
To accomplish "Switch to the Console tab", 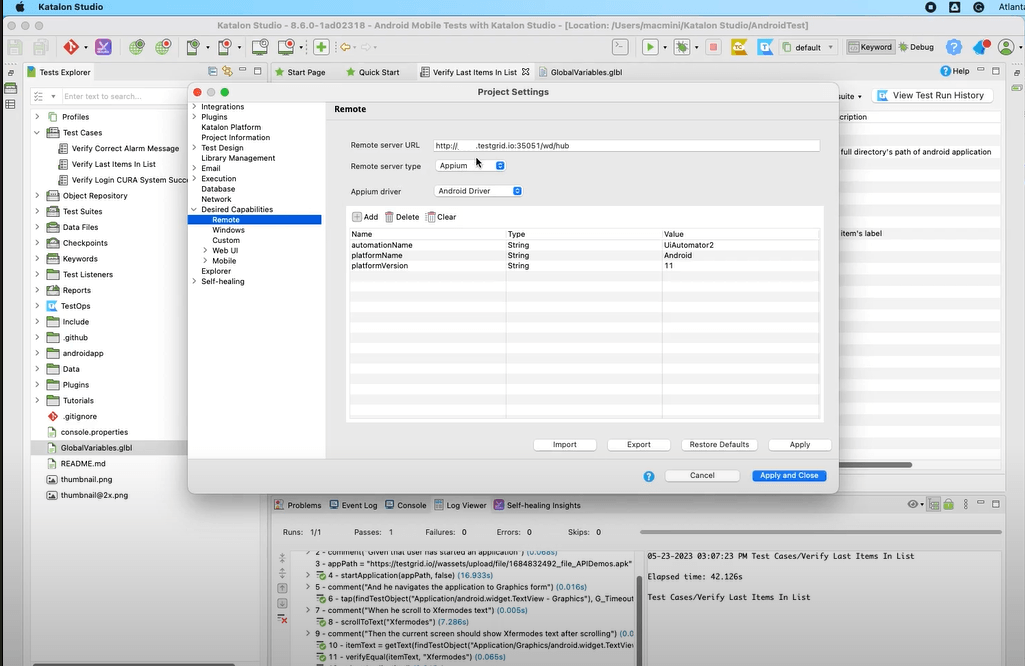I will point(406,505).
